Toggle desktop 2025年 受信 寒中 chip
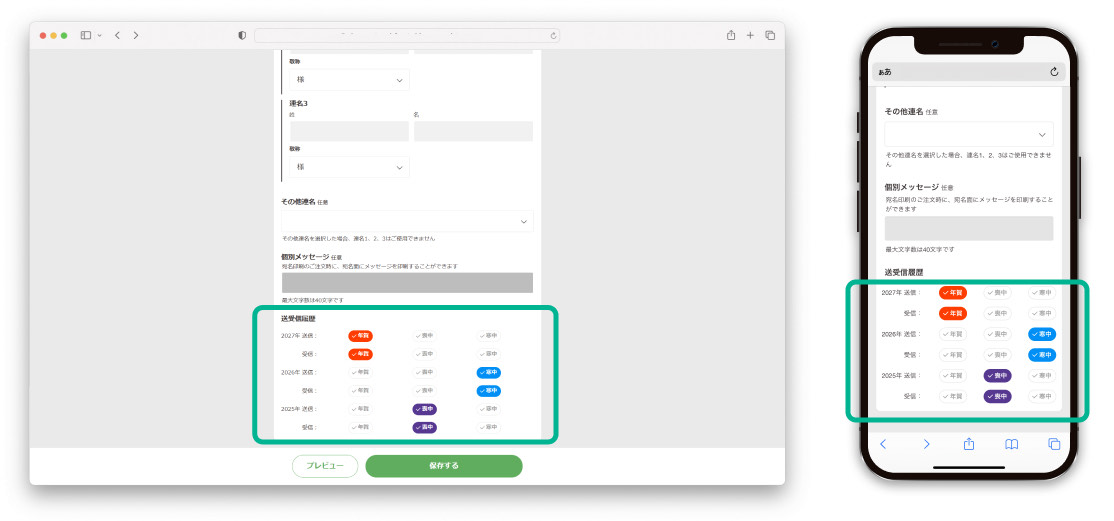The height and width of the screenshot is (521, 1114). (x=489, y=428)
